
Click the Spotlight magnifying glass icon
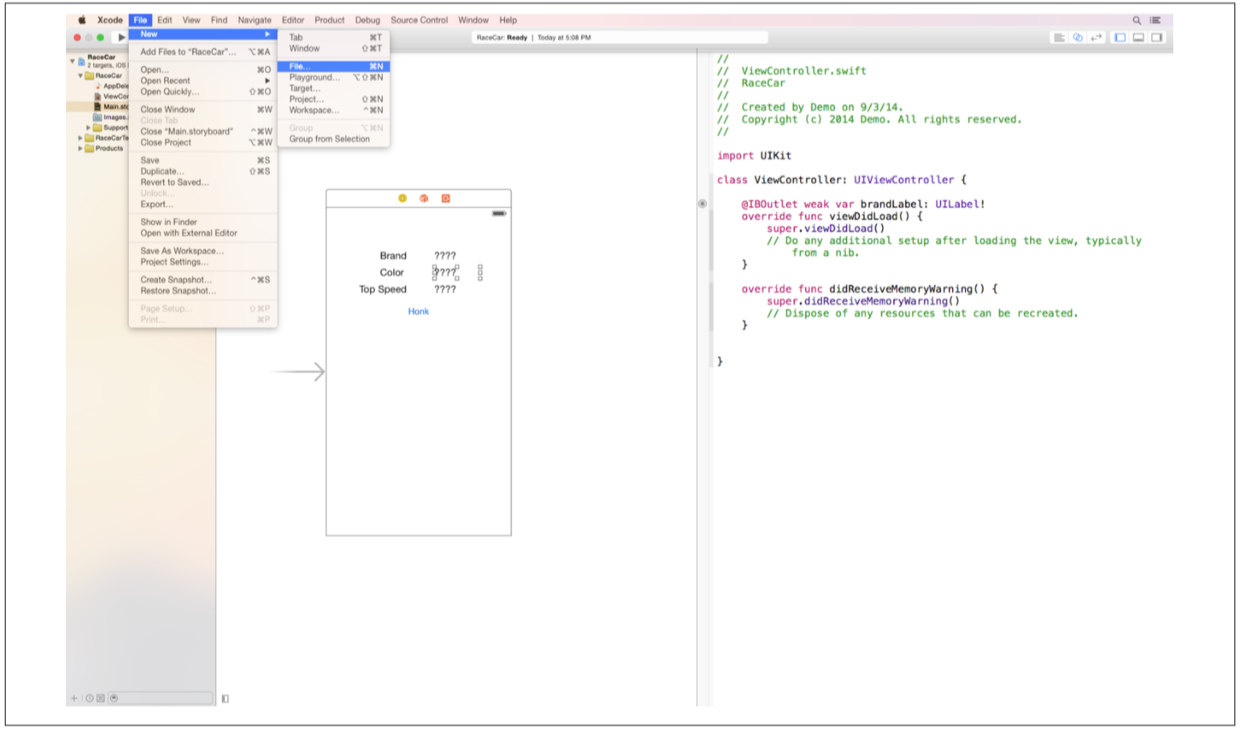pos(1137,20)
